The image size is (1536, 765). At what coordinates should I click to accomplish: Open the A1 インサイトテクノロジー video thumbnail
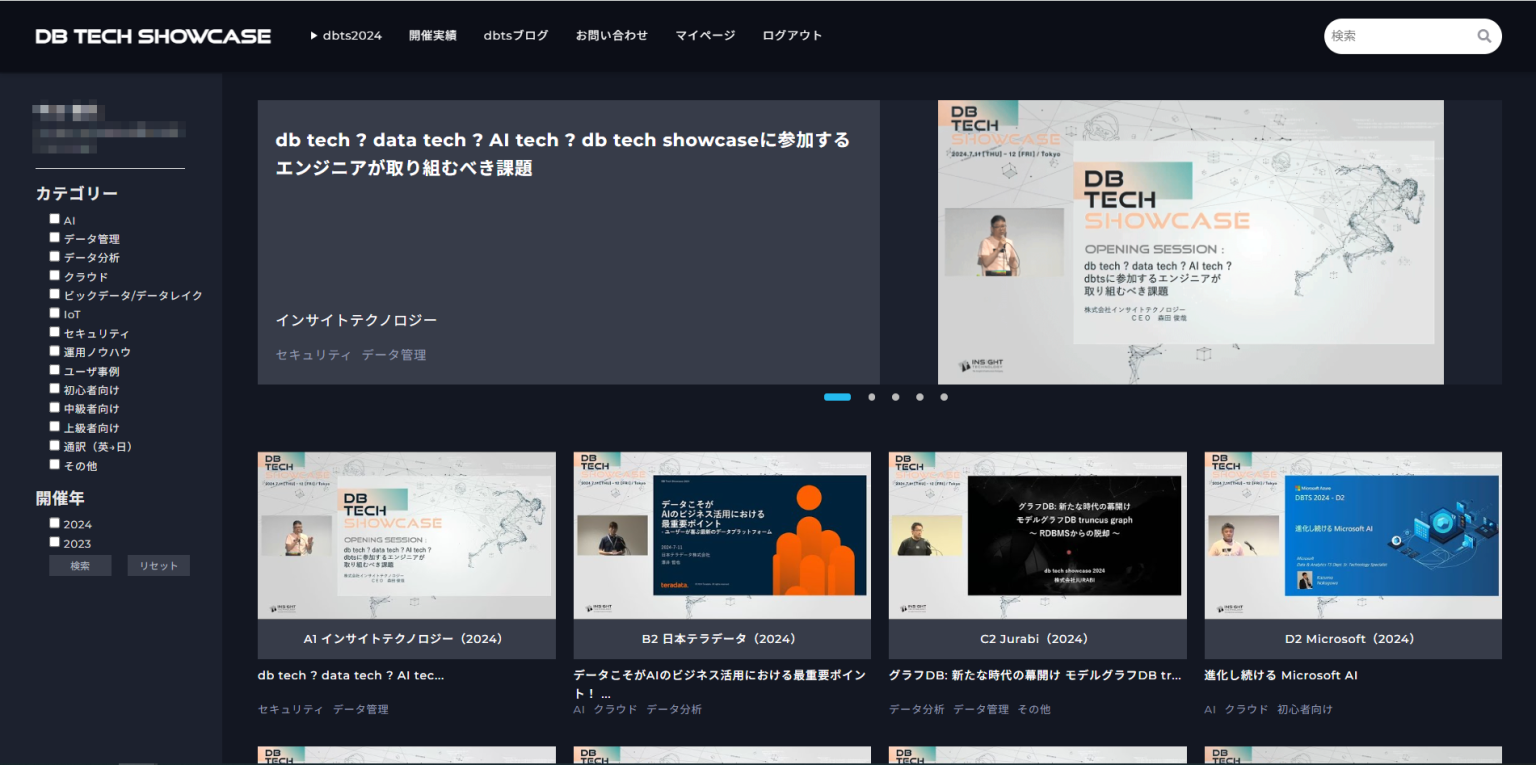[406, 535]
